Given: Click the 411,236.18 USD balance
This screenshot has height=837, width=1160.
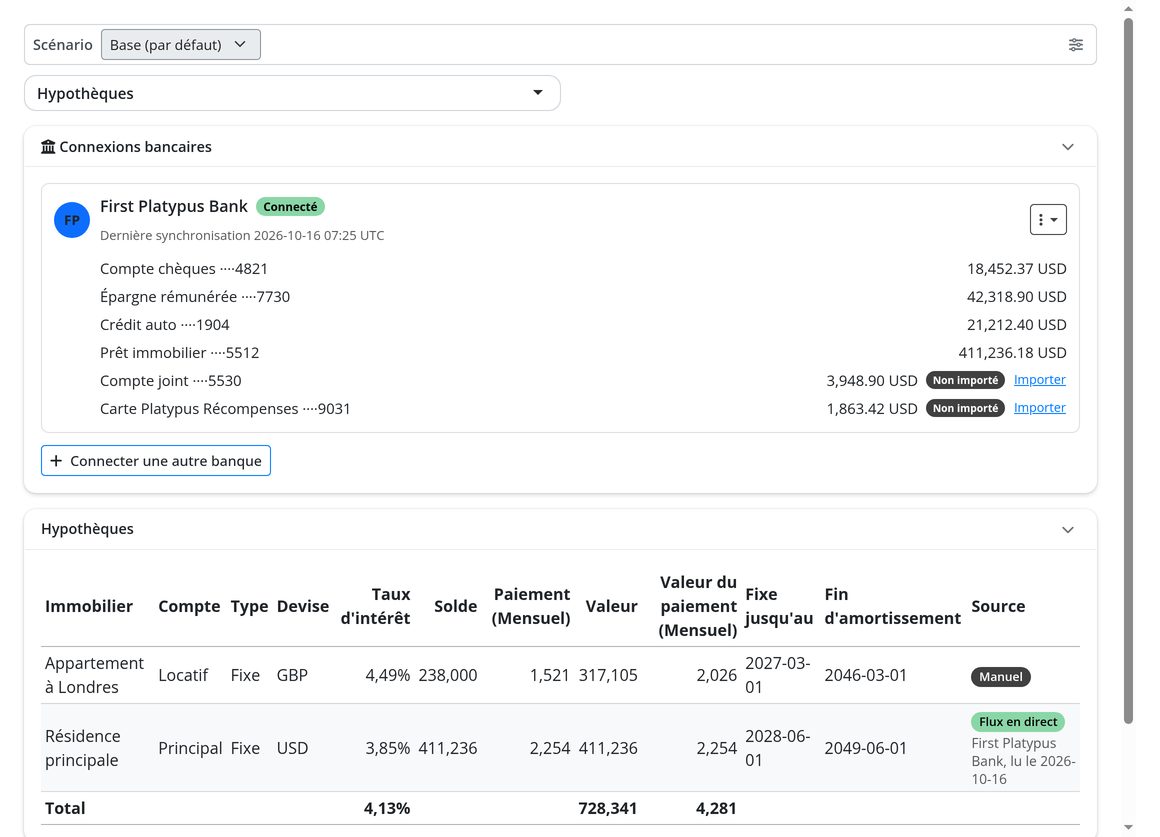Looking at the screenshot, I should tap(1012, 353).
